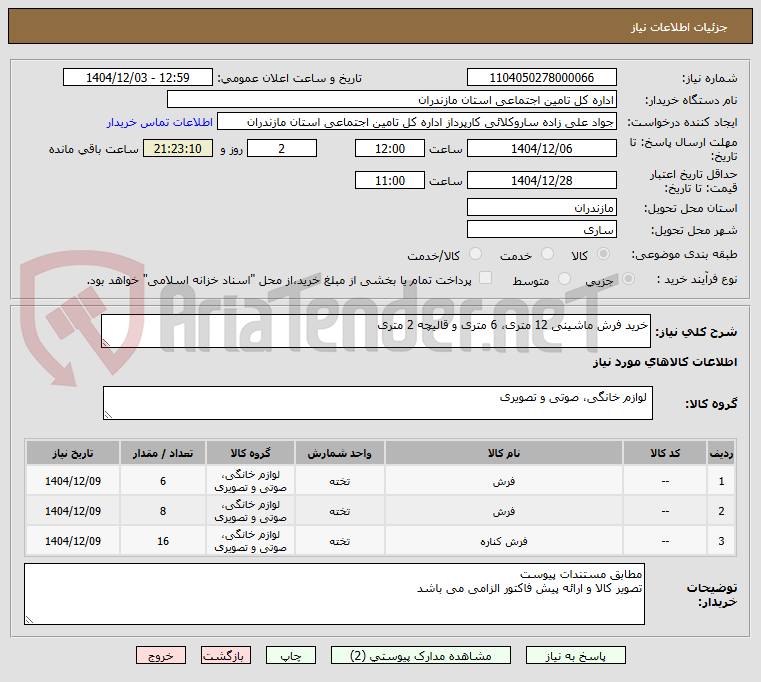This screenshot has height=682, width=761.
Task: Click the quantity cell showing 8
Action: 163,511
